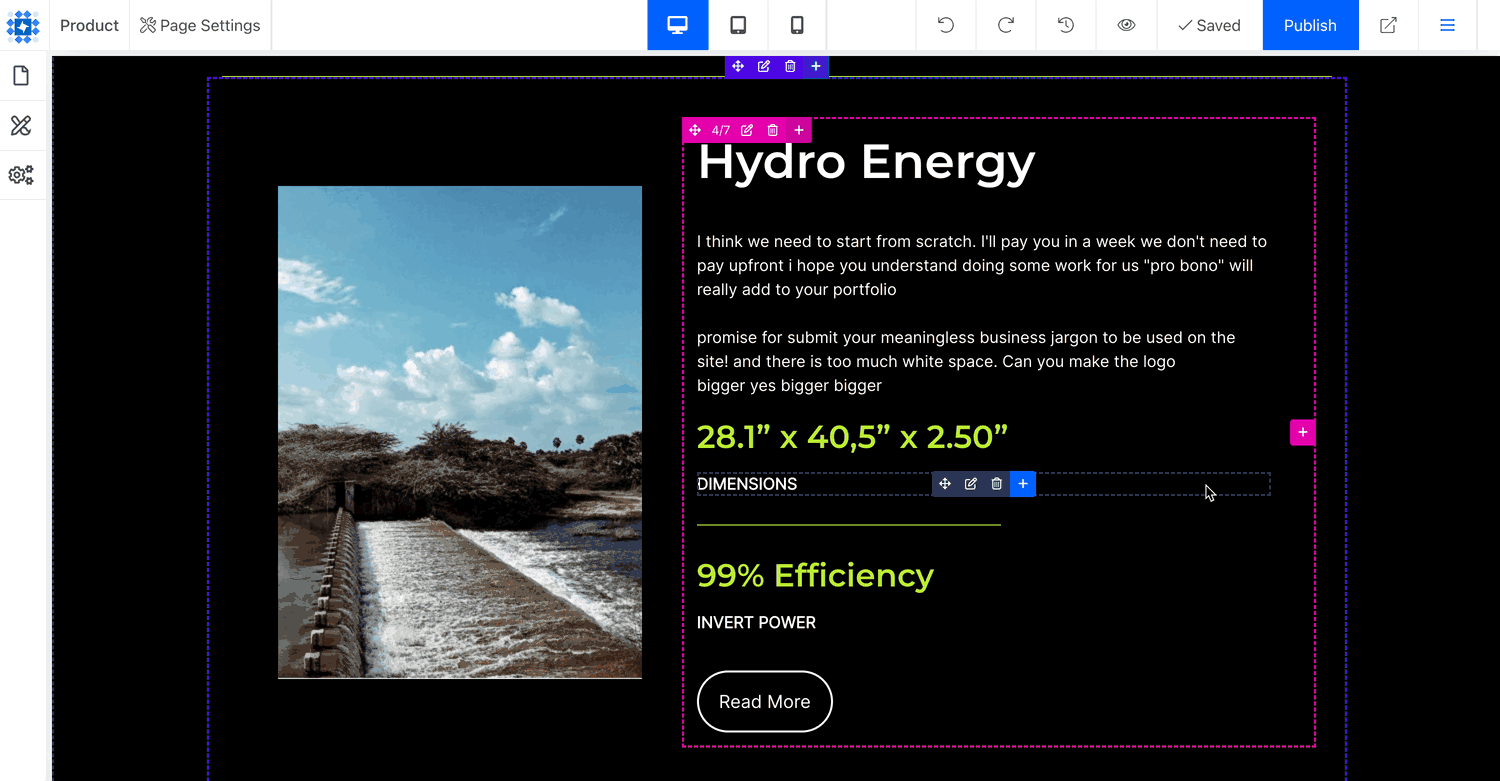Select the Hydro Energy heading
1500x781 pixels.
[x=866, y=162]
